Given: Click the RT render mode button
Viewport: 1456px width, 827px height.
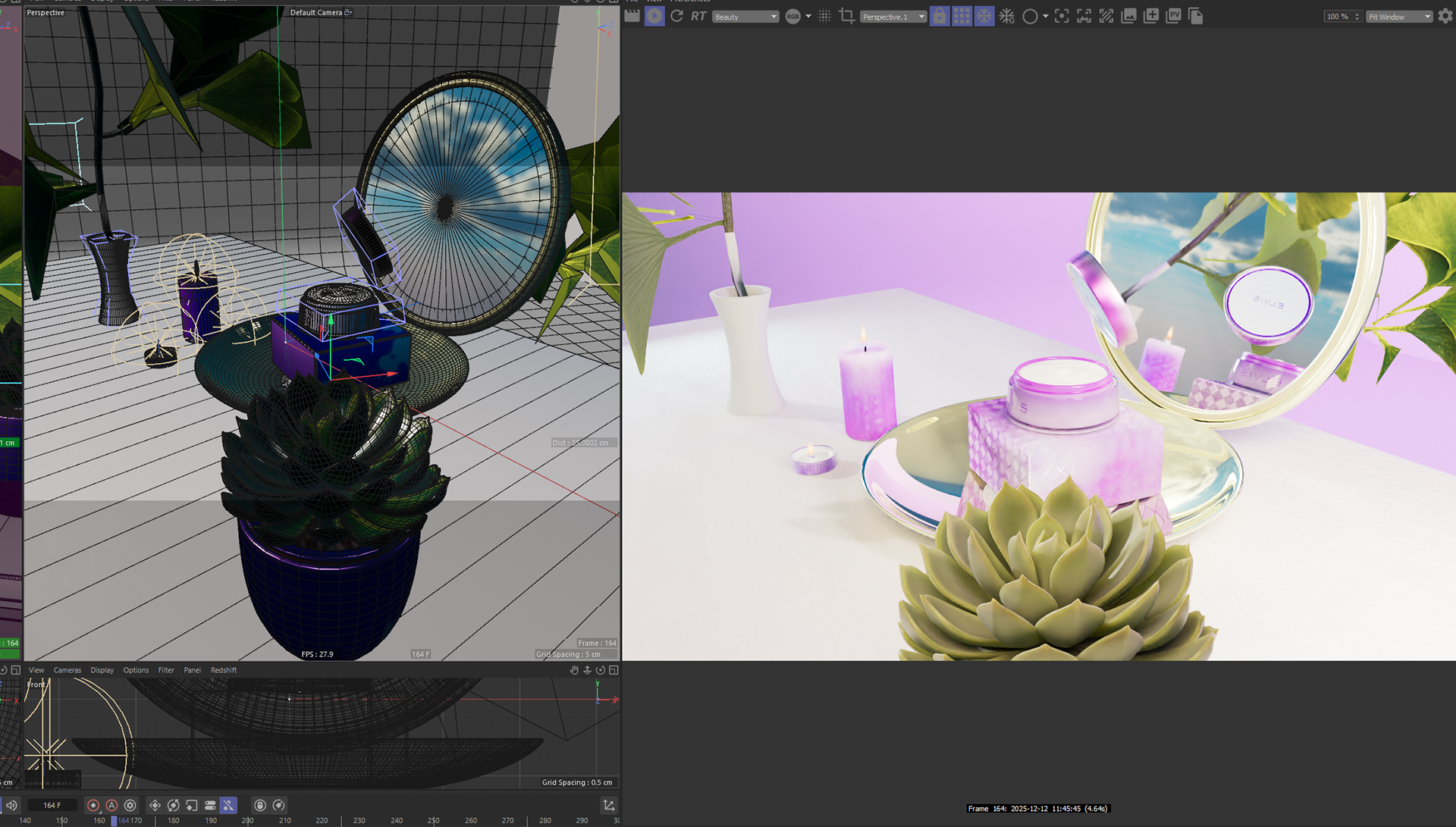Looking at the screenshot, I should [698, 16].
